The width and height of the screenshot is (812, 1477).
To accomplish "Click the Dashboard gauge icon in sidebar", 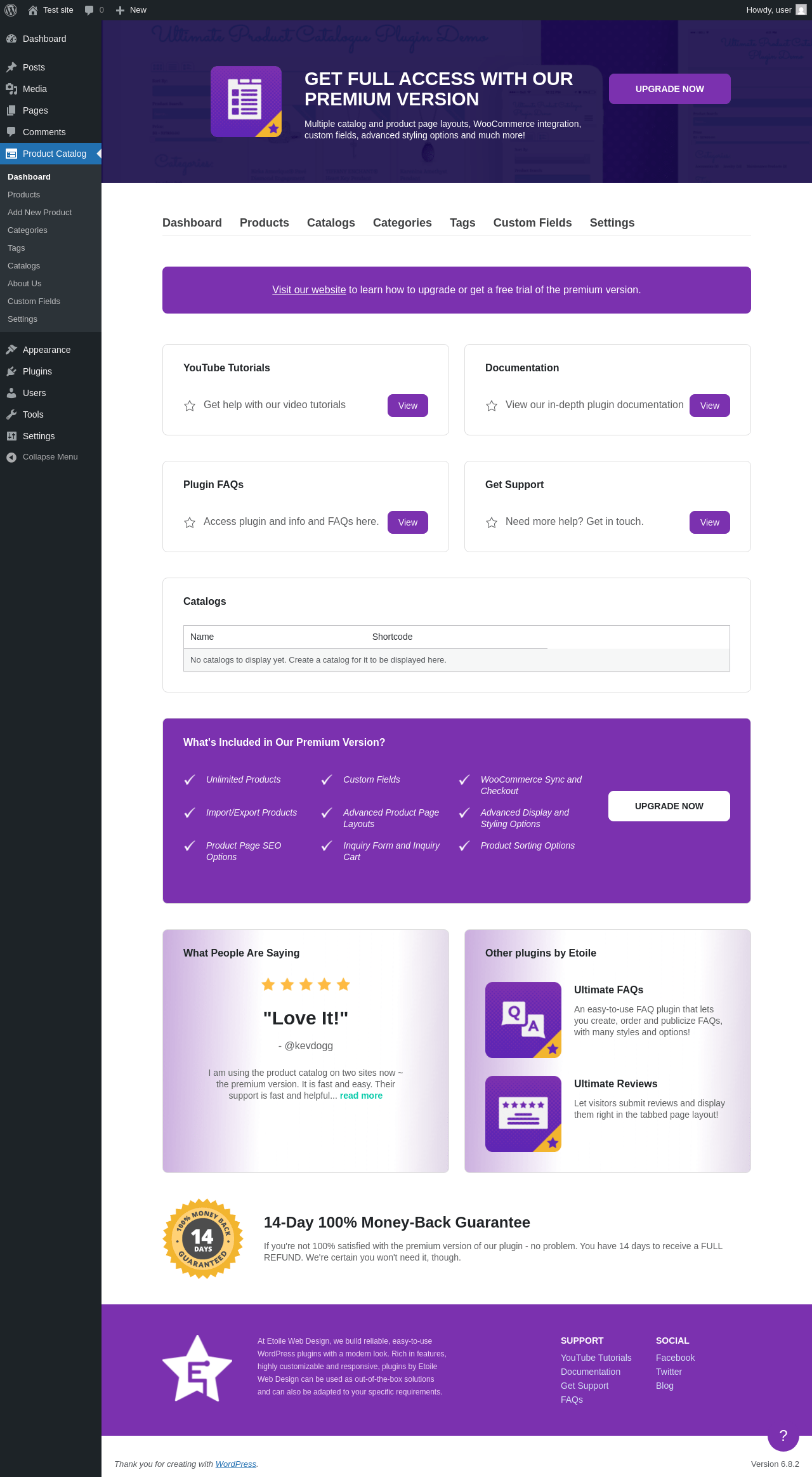I will coord(11,39).
